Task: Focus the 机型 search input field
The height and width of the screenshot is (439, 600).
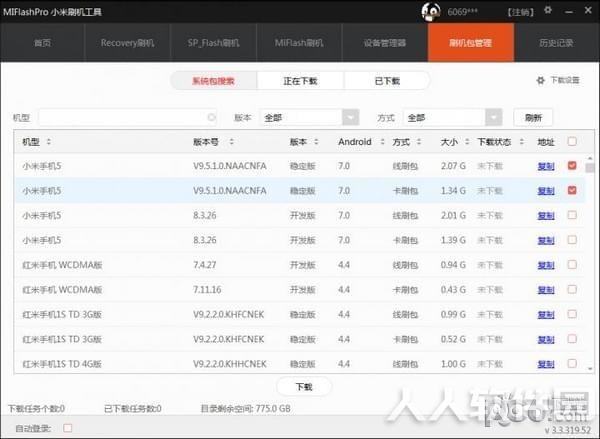Action: pyautogui.click(x=127, y=118)
